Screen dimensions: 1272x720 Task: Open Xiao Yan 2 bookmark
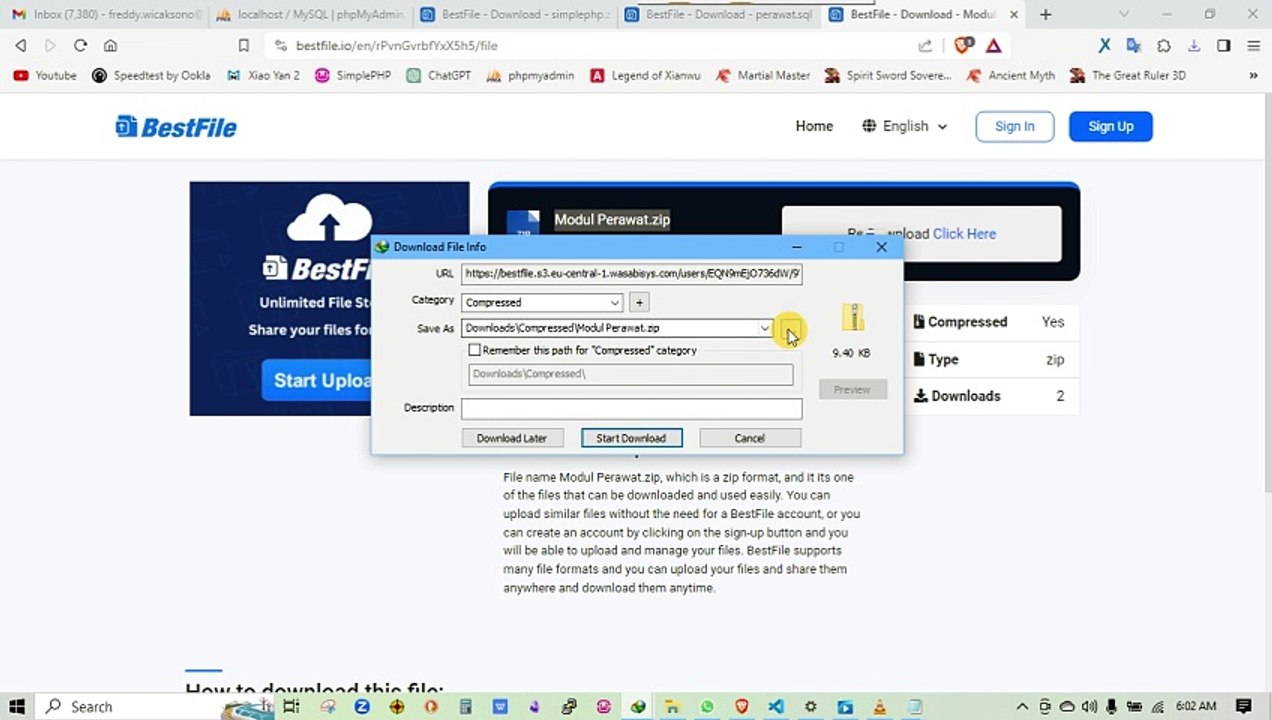pyautogui.click(x=263, y=75)
